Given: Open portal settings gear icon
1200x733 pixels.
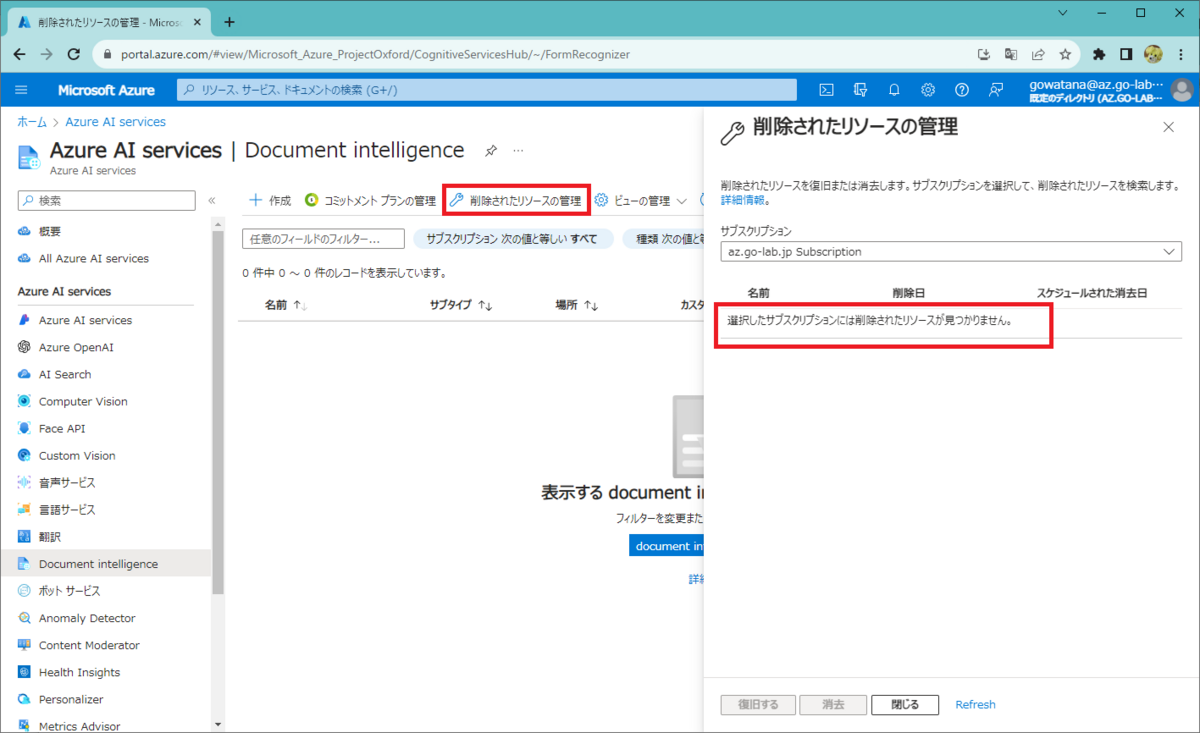Looking at the screenshot, I should pos(928,90).
